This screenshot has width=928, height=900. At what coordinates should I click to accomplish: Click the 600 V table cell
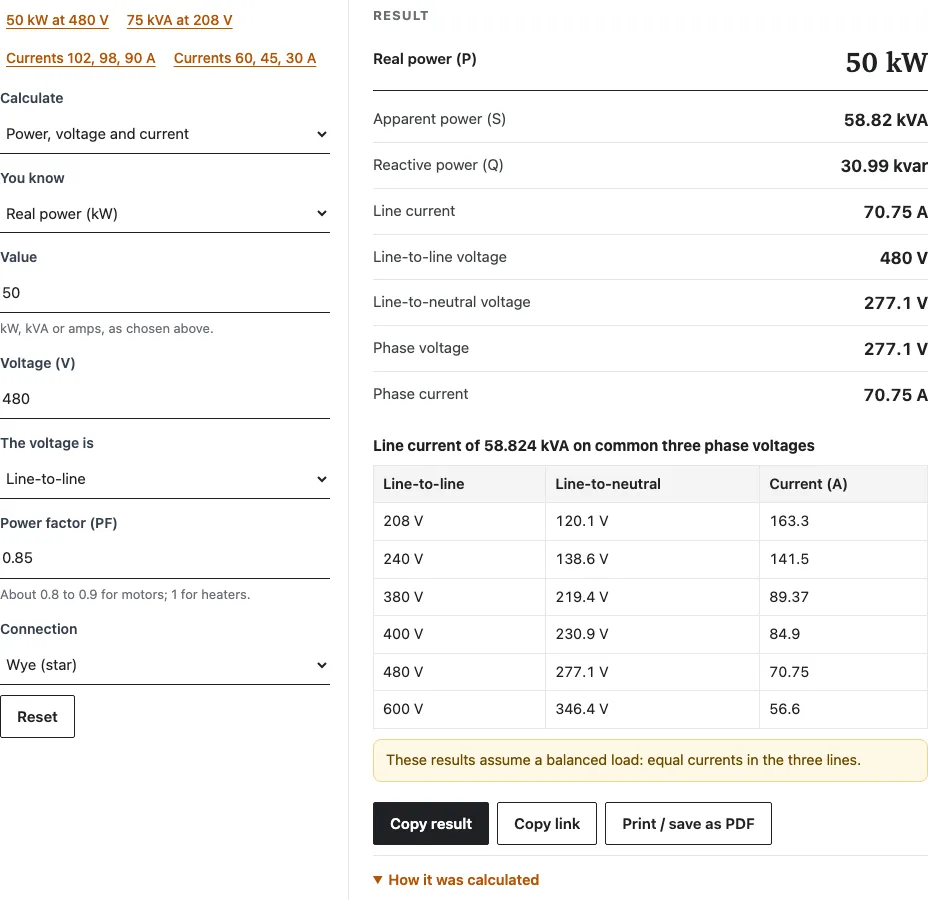pyautogui.click(x=459, y=709)
